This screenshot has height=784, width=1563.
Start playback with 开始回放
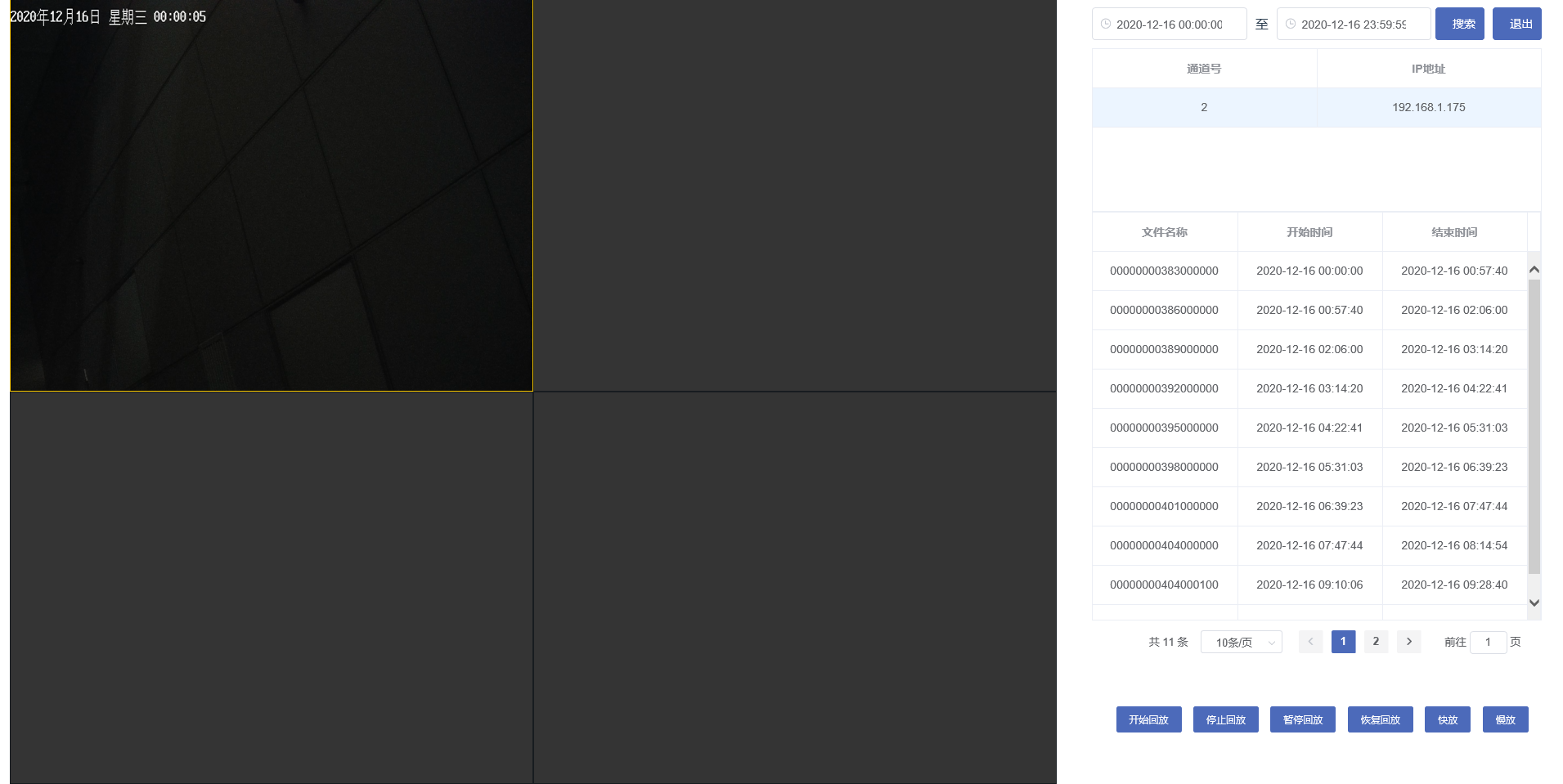point(1148,719)
